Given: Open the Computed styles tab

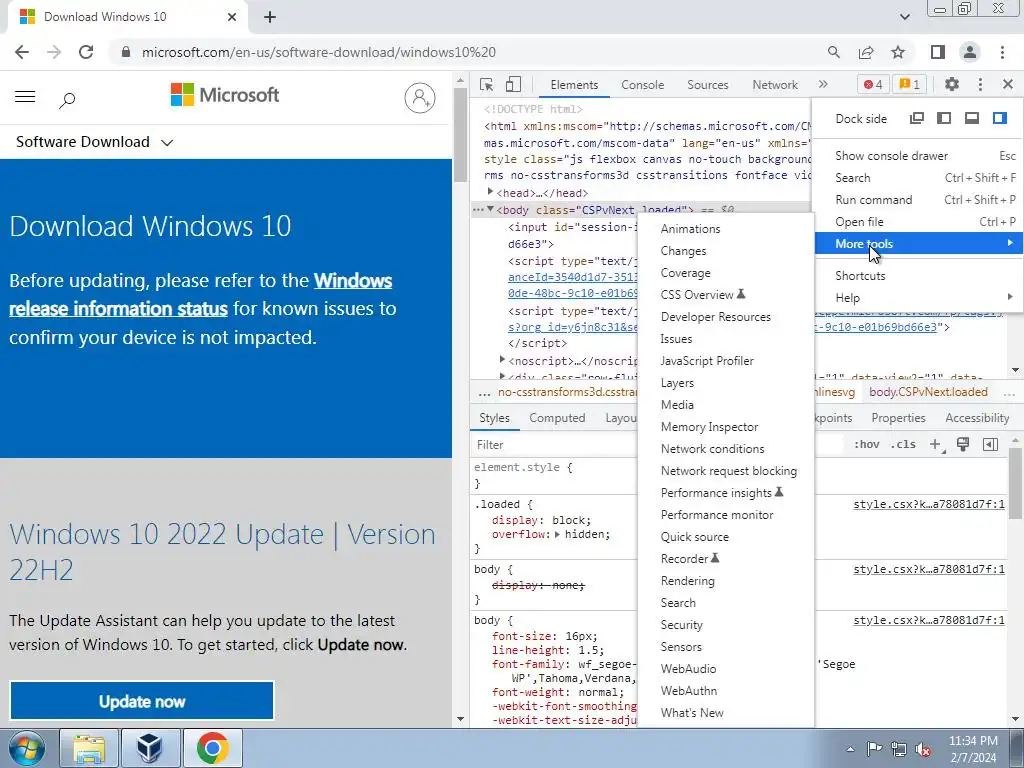Looking at the screenshot, I should click(x=557, y=418).
